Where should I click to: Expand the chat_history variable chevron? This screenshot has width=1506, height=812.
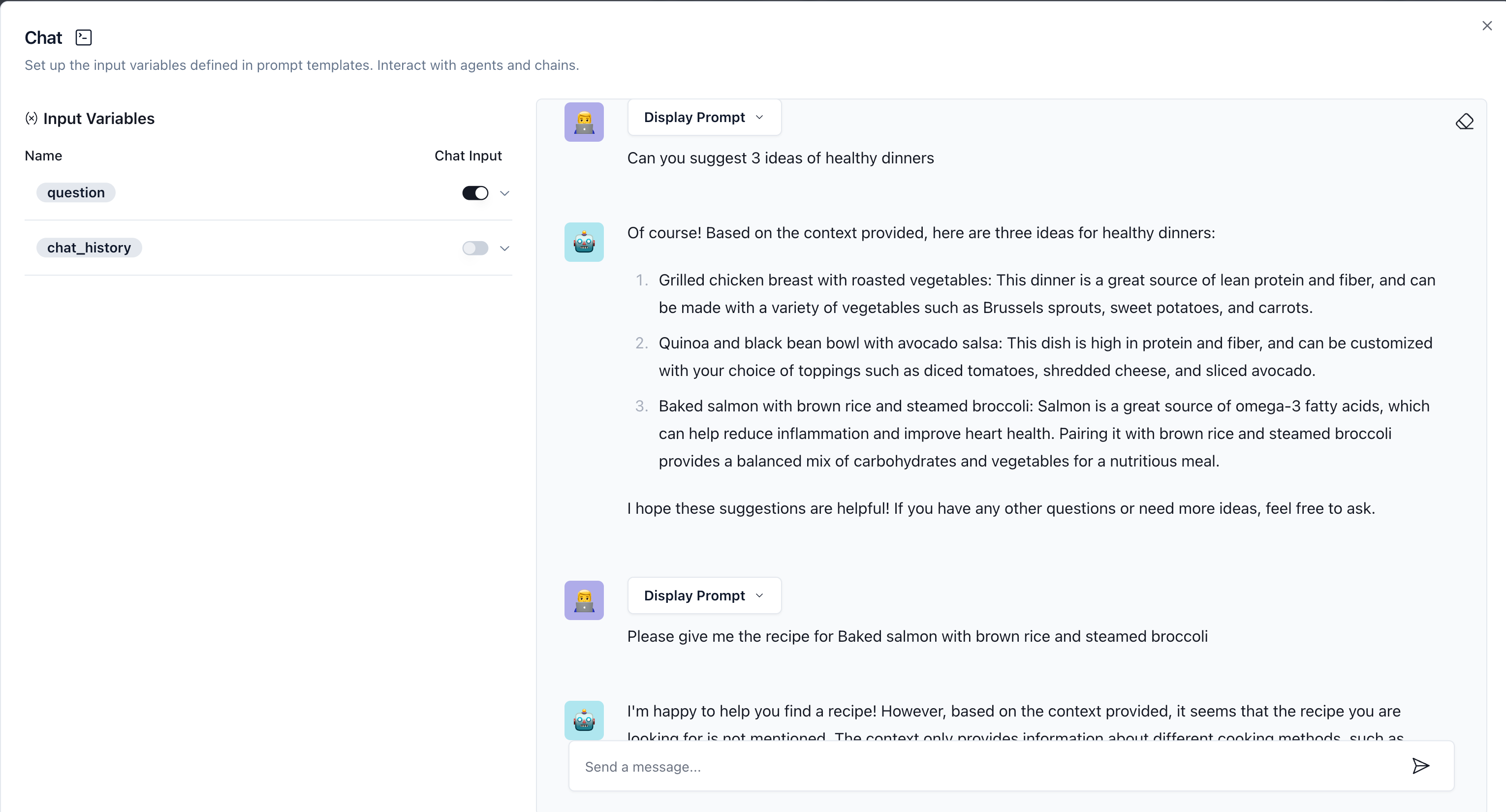tap(504, 248)
